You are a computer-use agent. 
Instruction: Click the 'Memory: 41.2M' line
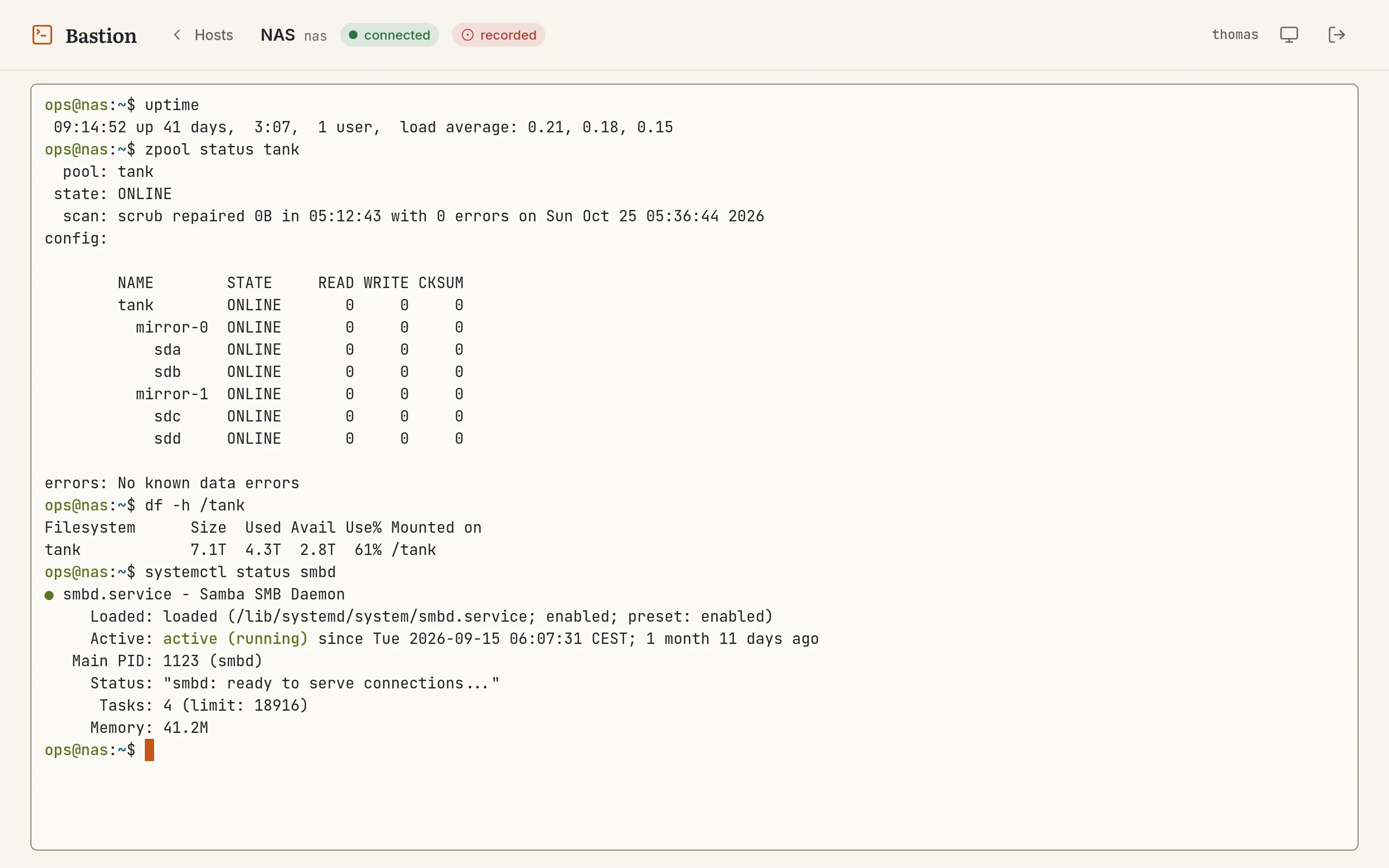149,728
